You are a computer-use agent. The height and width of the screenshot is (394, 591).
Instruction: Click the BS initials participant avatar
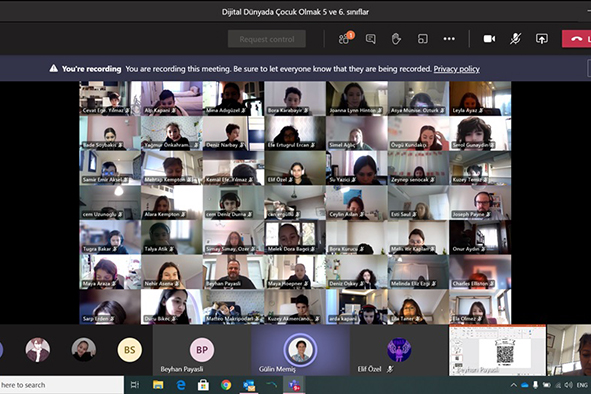[x=129, y=350]
